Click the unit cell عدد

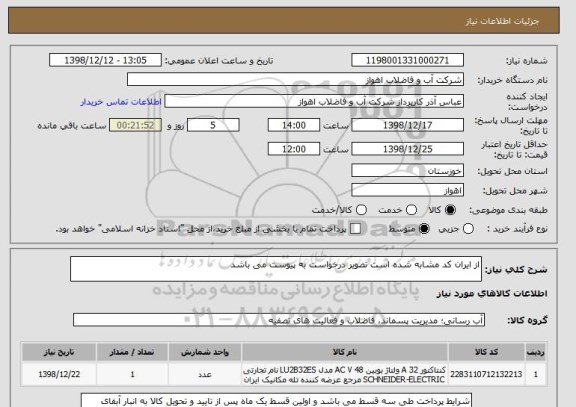[205, 374]
